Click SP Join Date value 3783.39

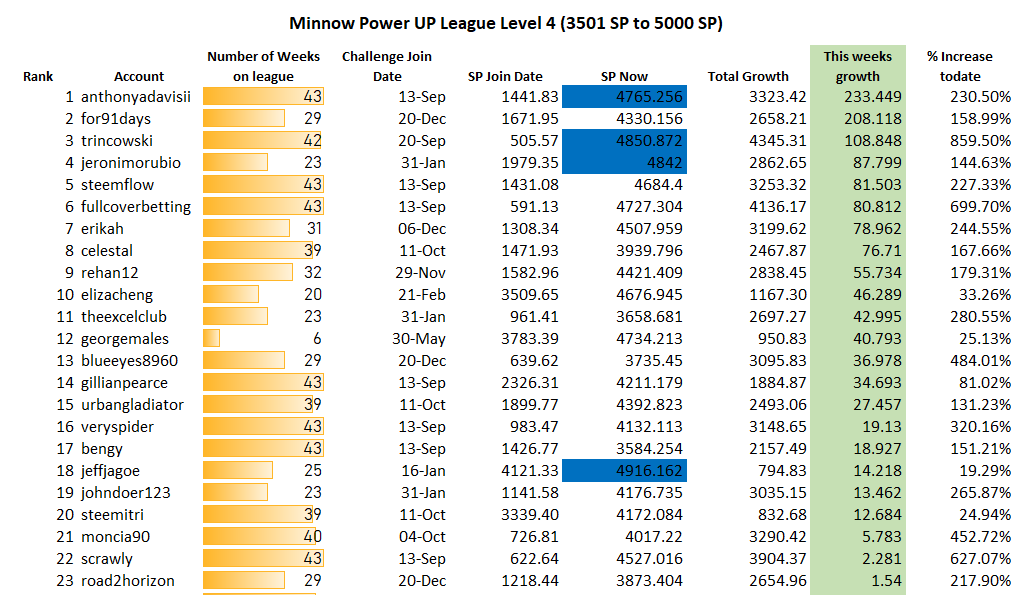[x=530, y=339]
